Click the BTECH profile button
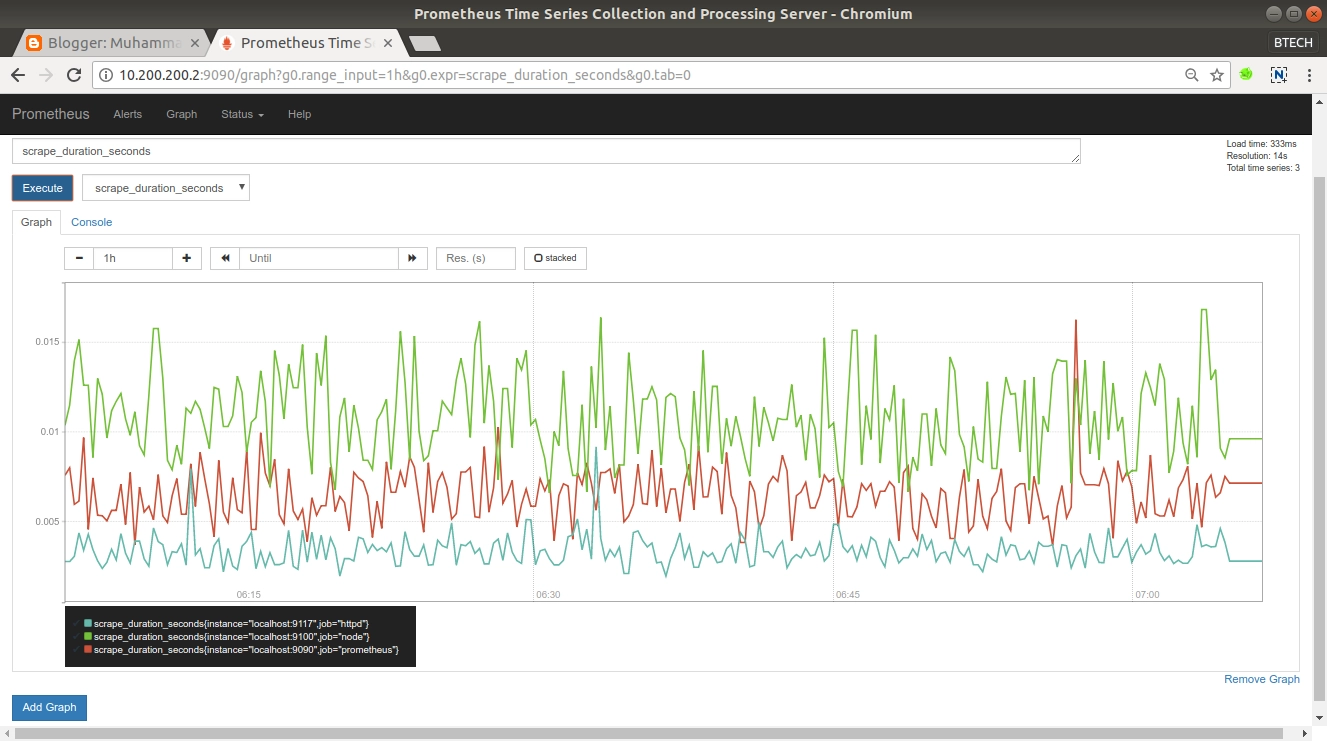Viewport: 1327px width, 741px height. pyautogui.click(x=1295, y=42)
